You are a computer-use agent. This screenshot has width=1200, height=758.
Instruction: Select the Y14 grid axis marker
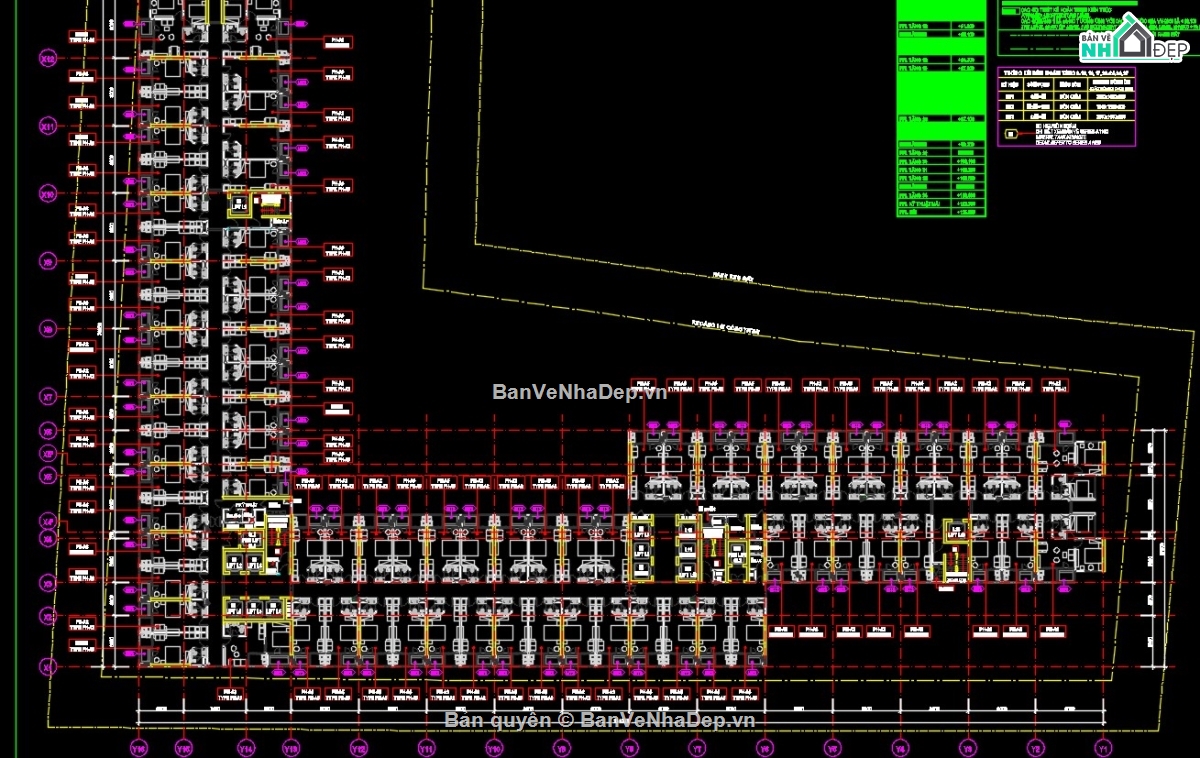tap(245, 747)
